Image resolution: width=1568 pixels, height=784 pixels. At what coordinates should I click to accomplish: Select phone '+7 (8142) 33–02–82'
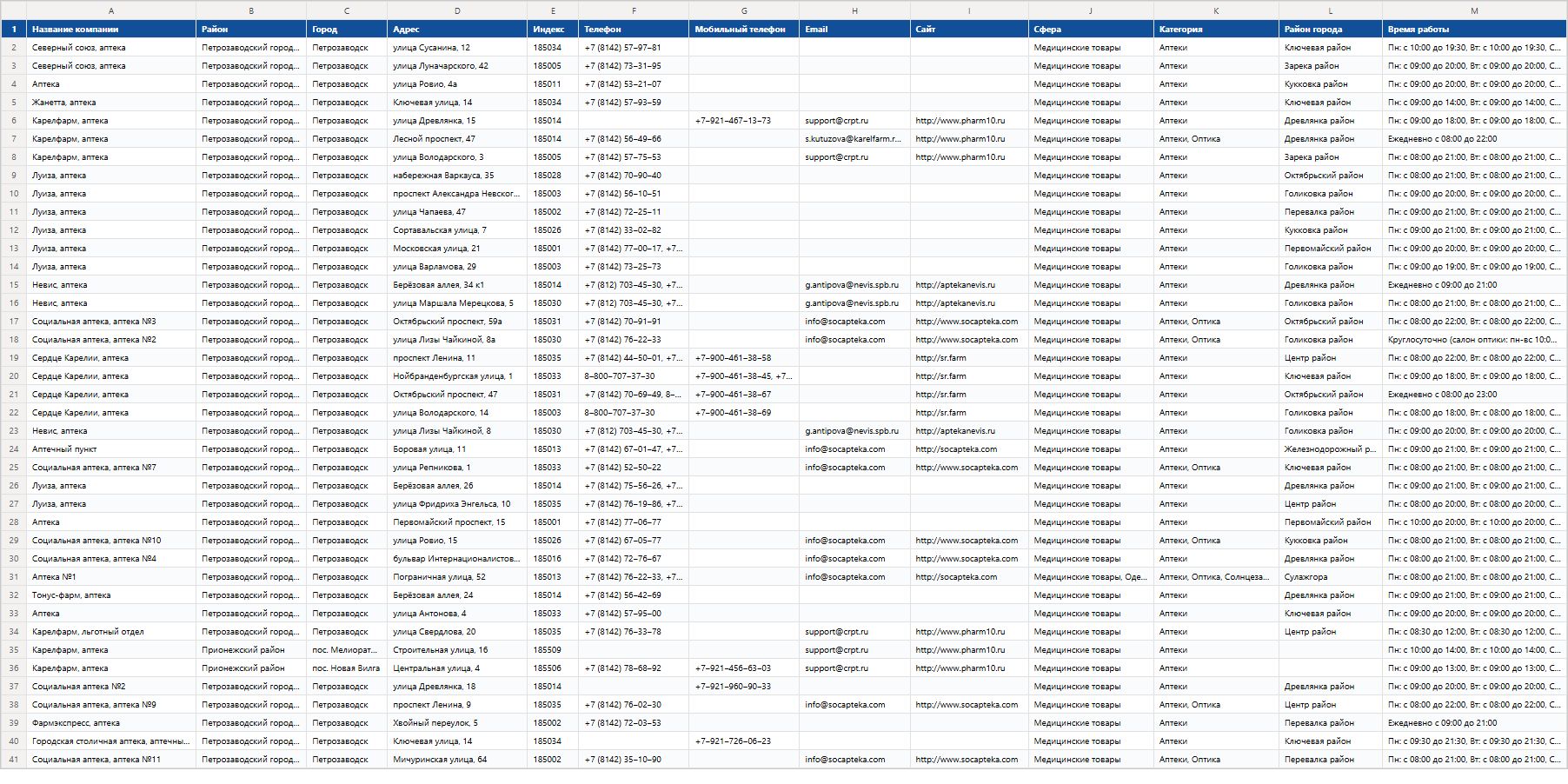pyautogui.click(x=634, y=230)
